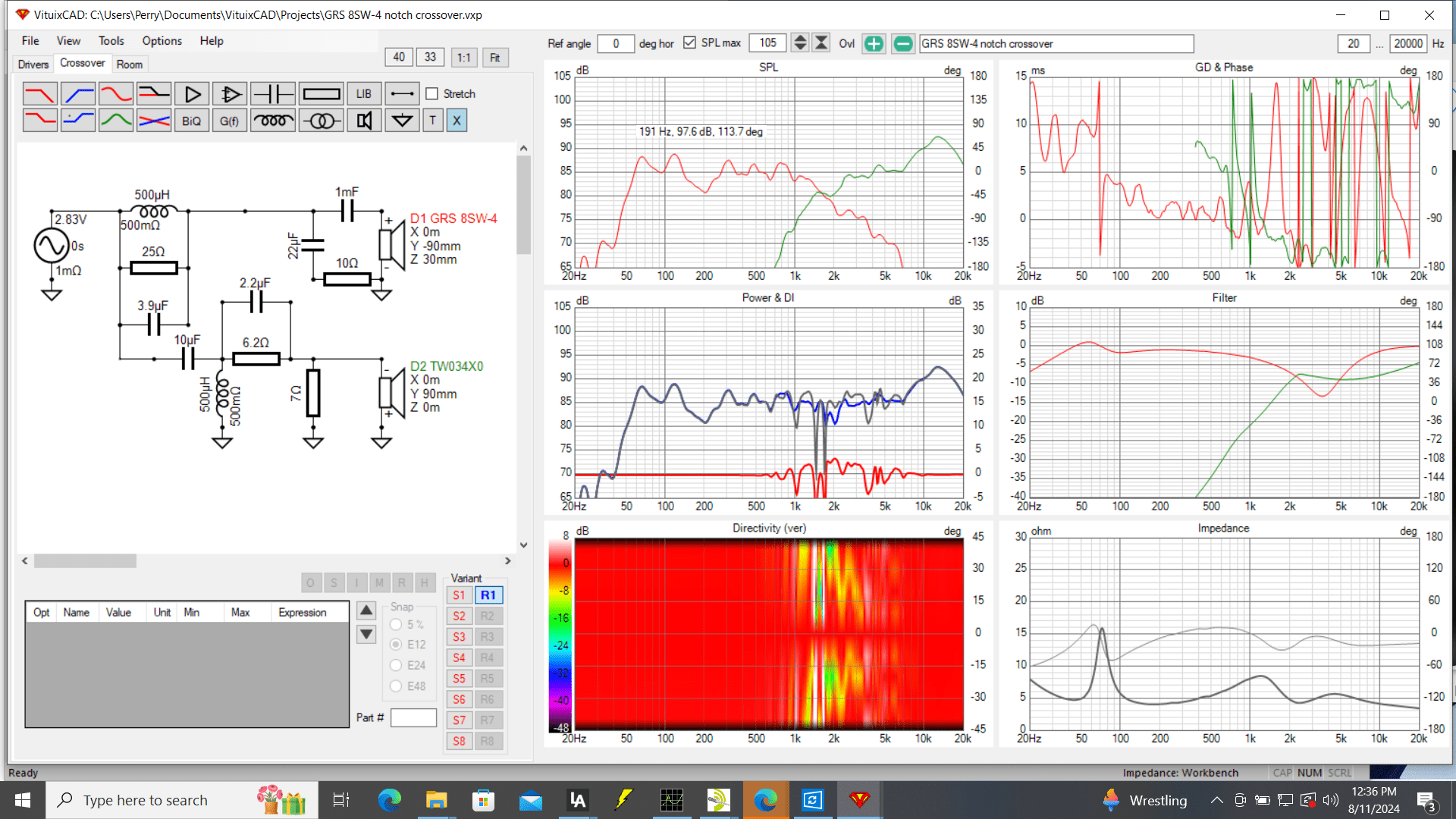Screen dimensions: 1456x819
Task: Show hidden system tray icons
Action: coord(1216,800)
